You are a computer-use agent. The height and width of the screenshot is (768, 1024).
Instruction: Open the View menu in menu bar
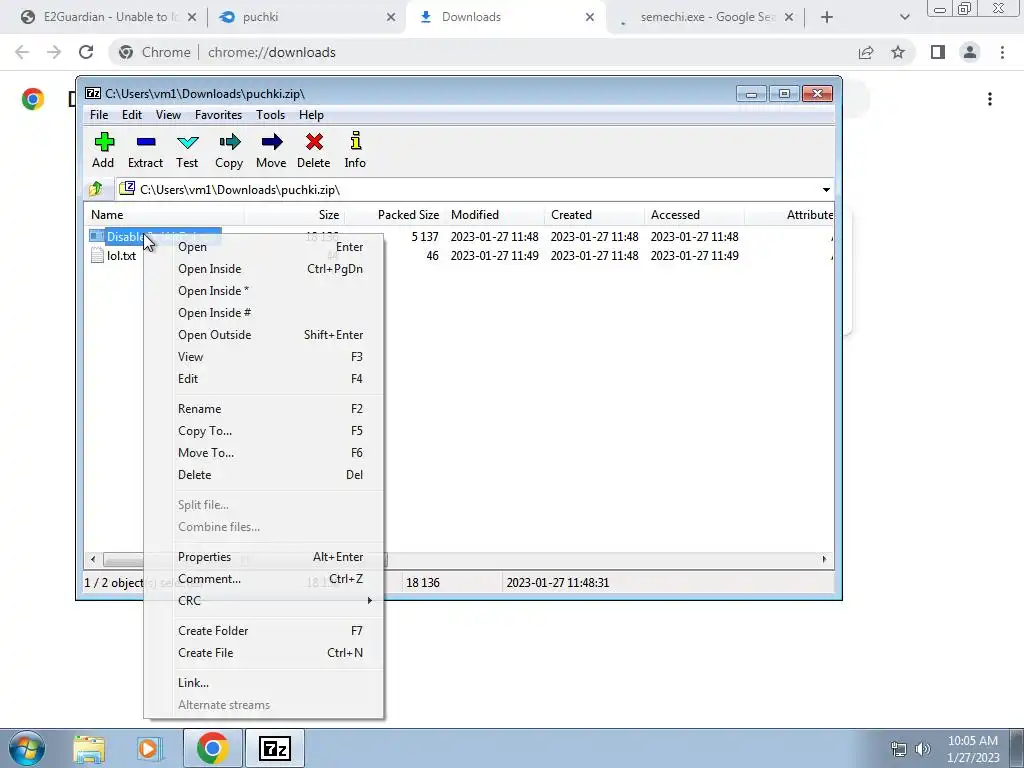point(168,115)
